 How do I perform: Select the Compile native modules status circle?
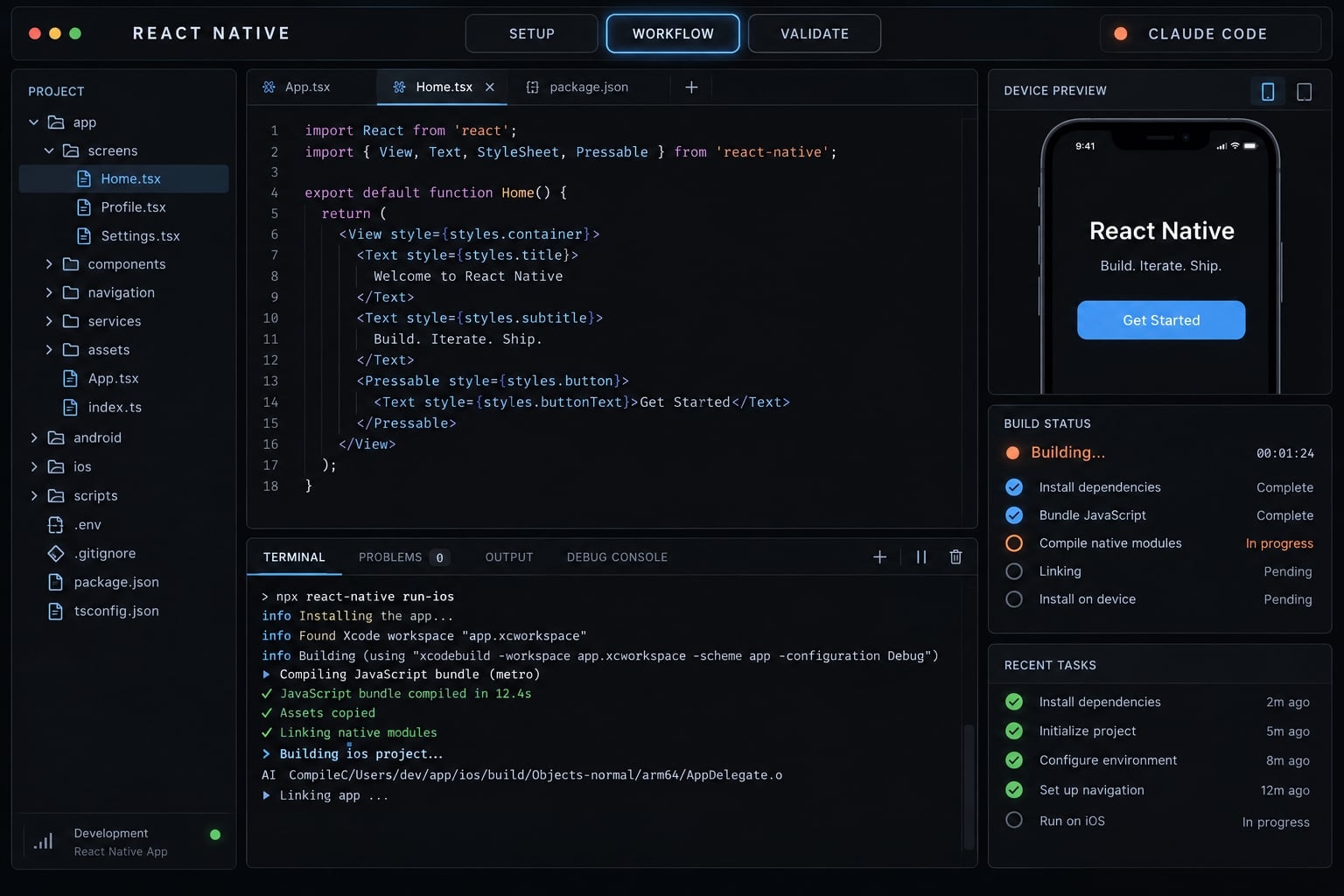[x=1014, y=543]
